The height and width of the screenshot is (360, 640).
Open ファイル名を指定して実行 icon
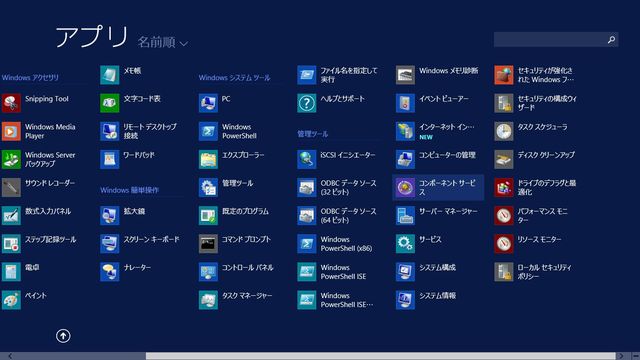(307, 75)
